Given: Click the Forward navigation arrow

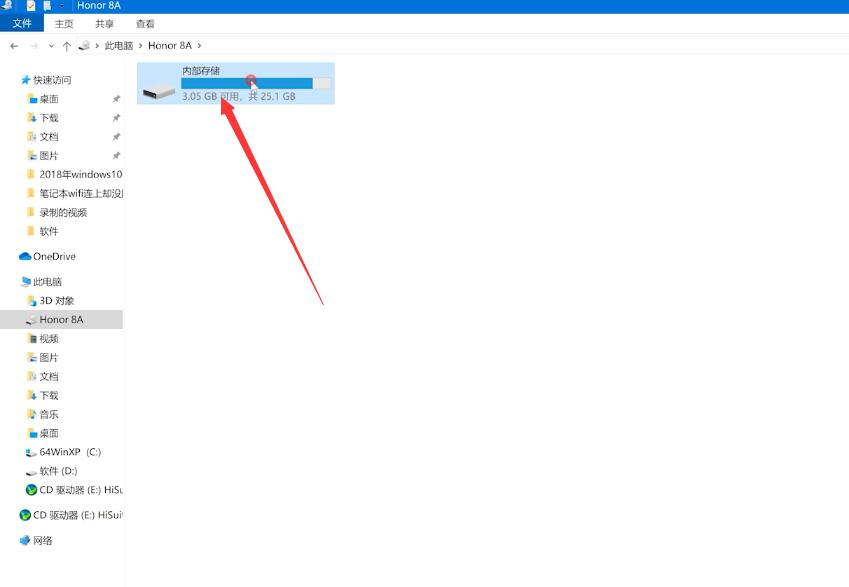Looking at the screenshot, I should (34, 46).
